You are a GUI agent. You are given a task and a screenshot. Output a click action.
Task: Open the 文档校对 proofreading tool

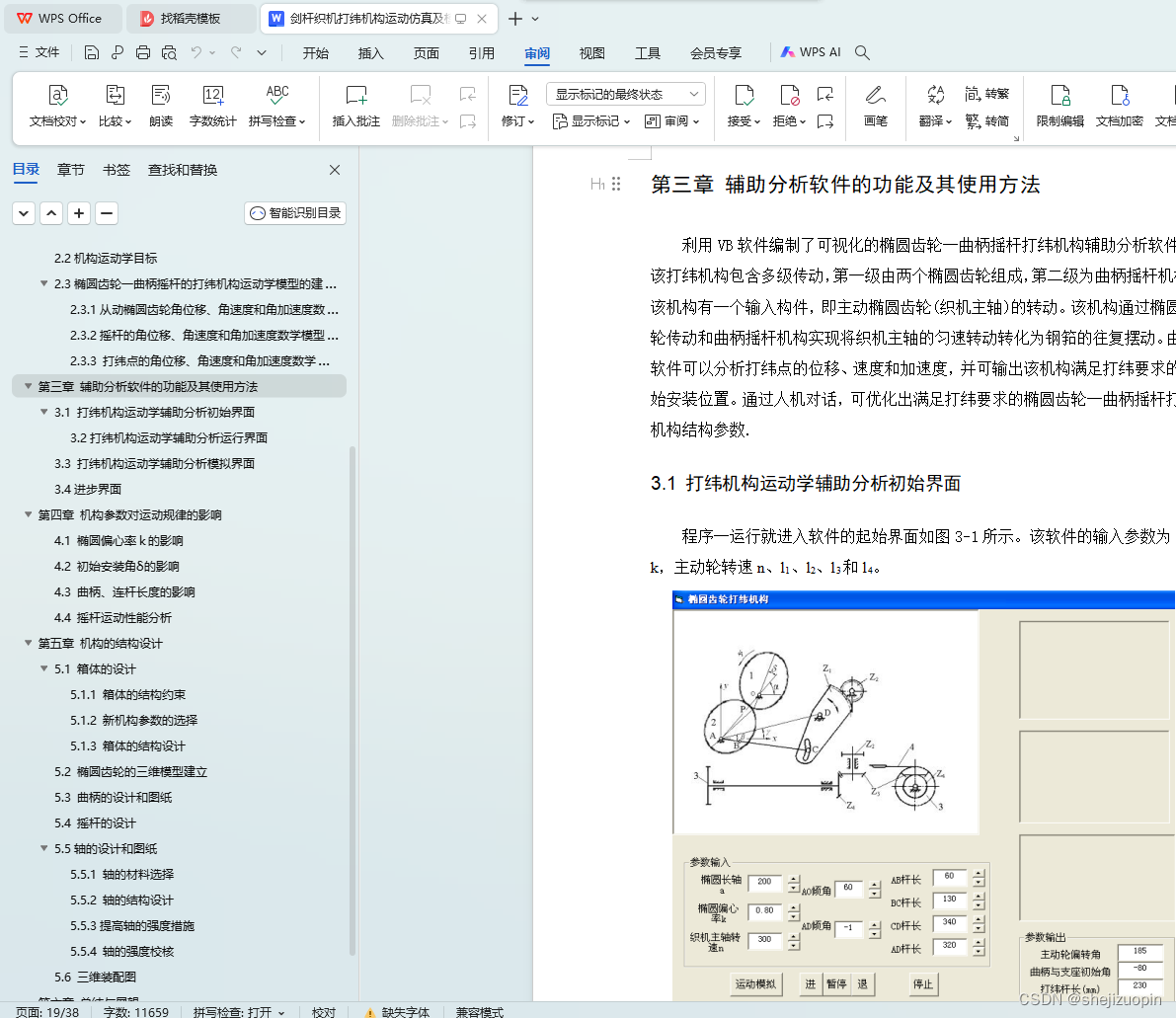(x=57, y=105)
